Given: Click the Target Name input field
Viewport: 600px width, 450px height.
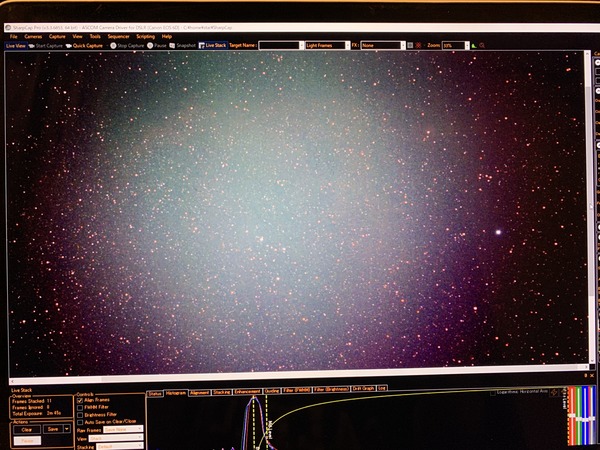Looking at the screenshot, I should tap(279, 46).
